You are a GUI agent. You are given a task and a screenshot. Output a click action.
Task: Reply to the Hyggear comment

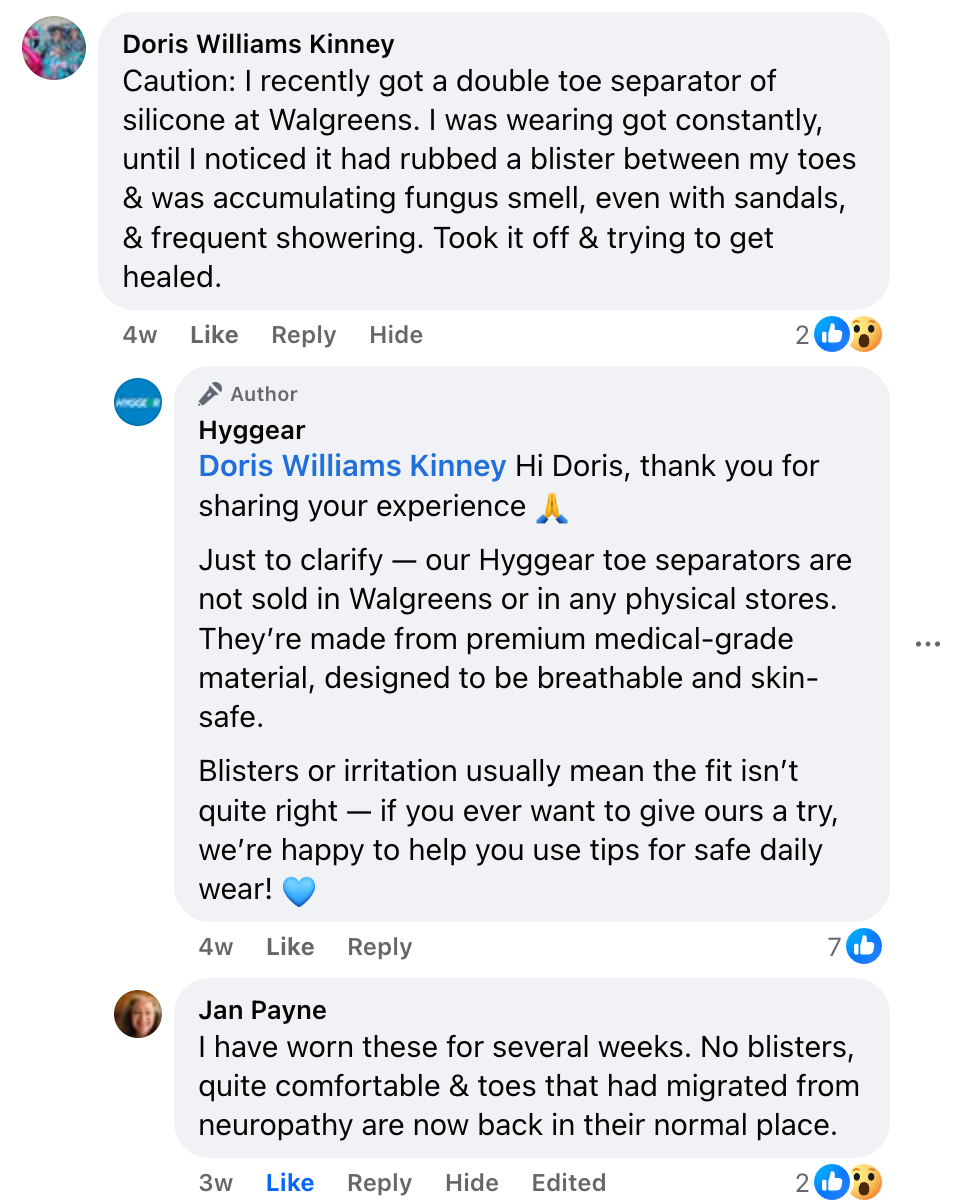point(379,947)
